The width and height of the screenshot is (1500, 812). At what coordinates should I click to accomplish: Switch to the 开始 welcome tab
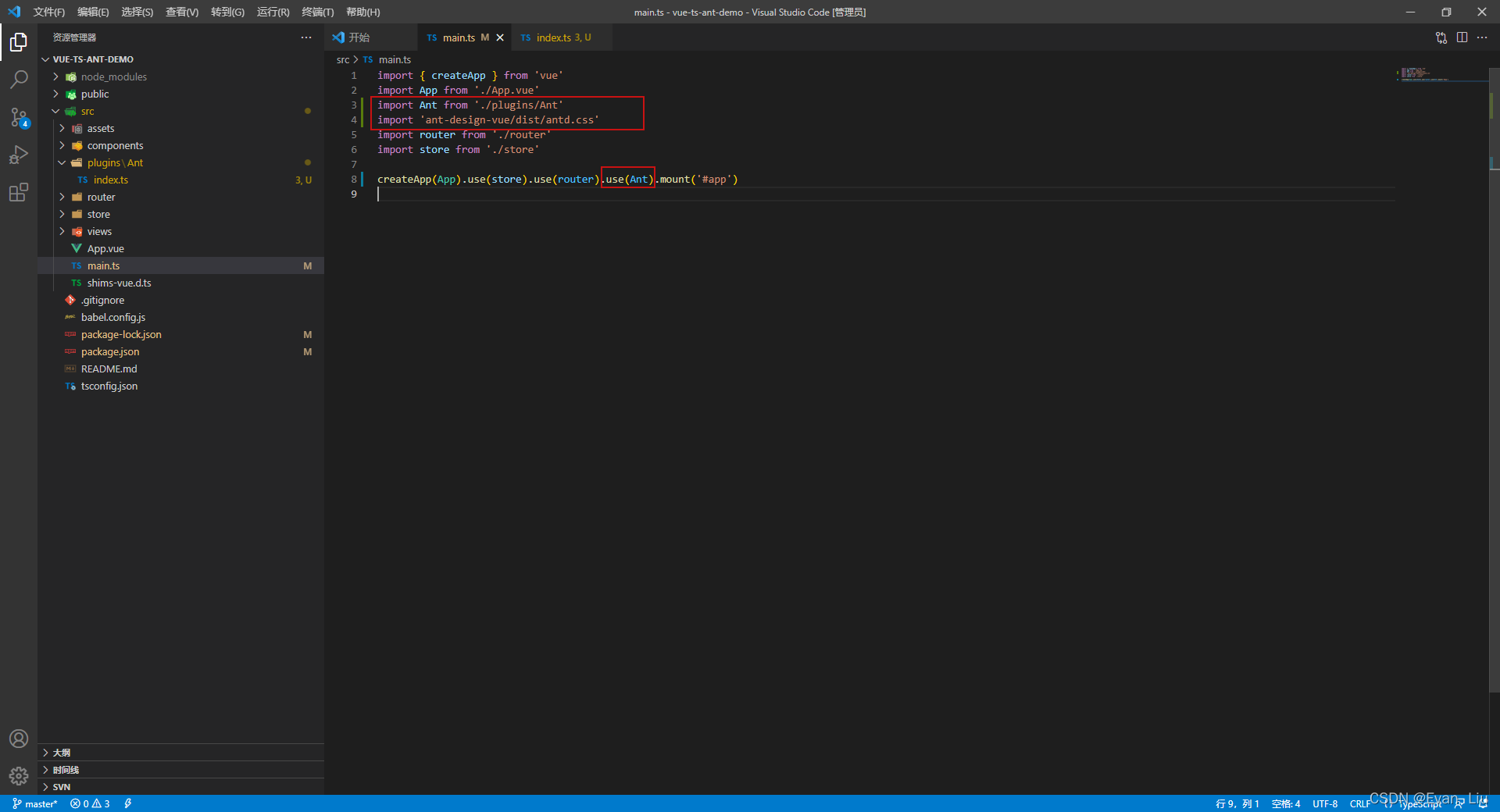tap(371, 37)
